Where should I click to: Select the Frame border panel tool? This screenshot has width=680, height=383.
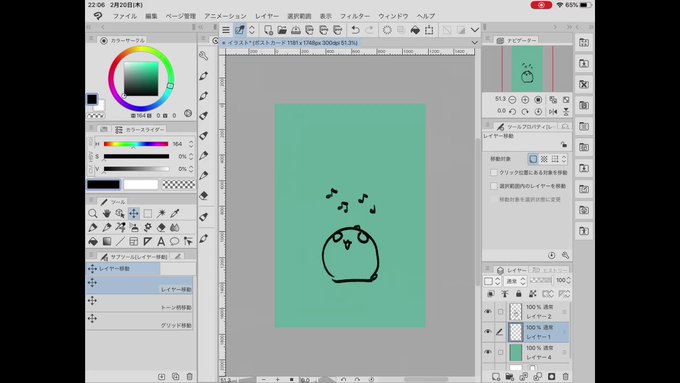134,241
